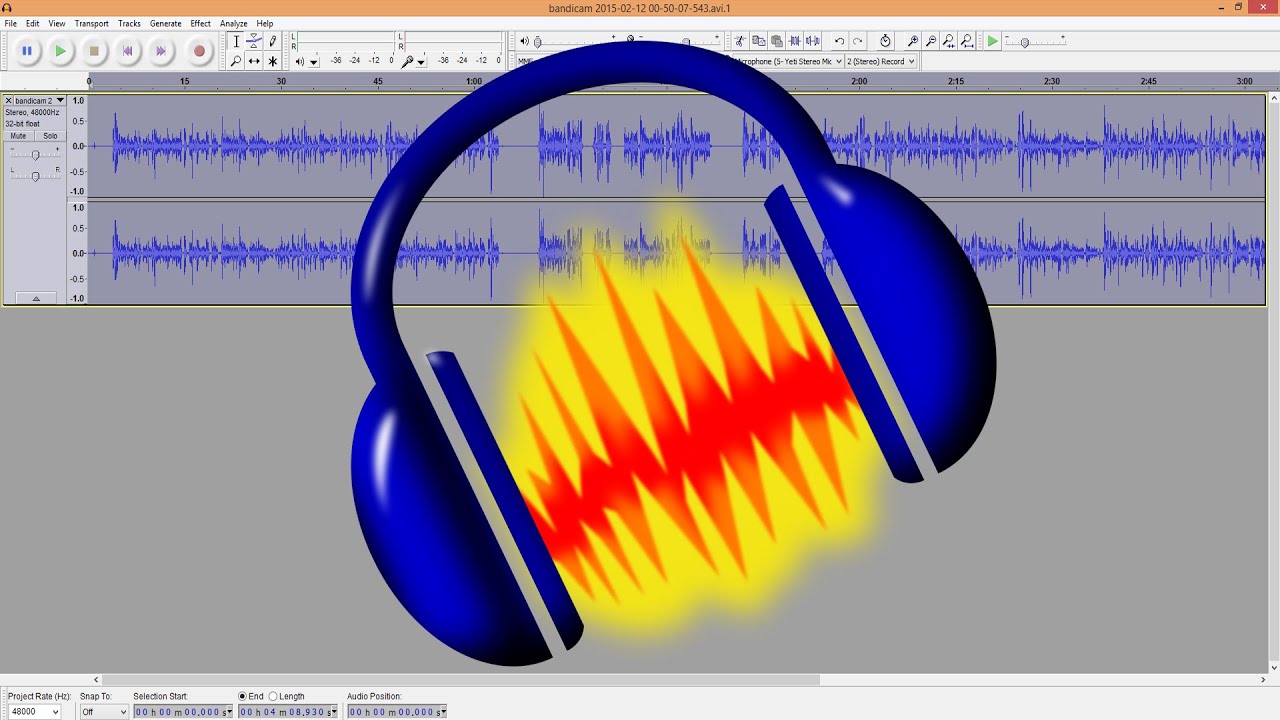Click the Skip to Start button

128,51
